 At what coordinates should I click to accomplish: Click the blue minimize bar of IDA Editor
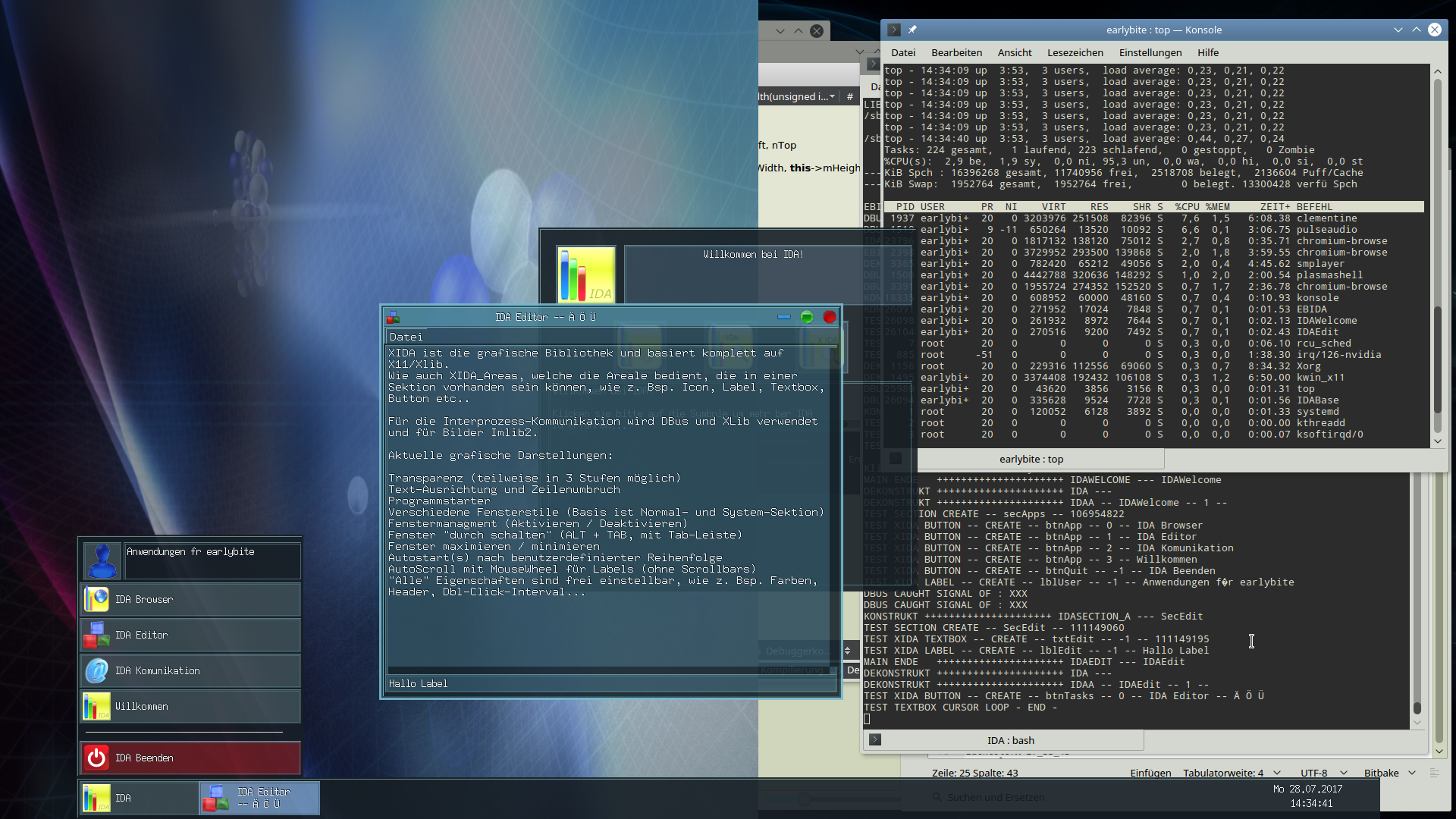(783, 317)
